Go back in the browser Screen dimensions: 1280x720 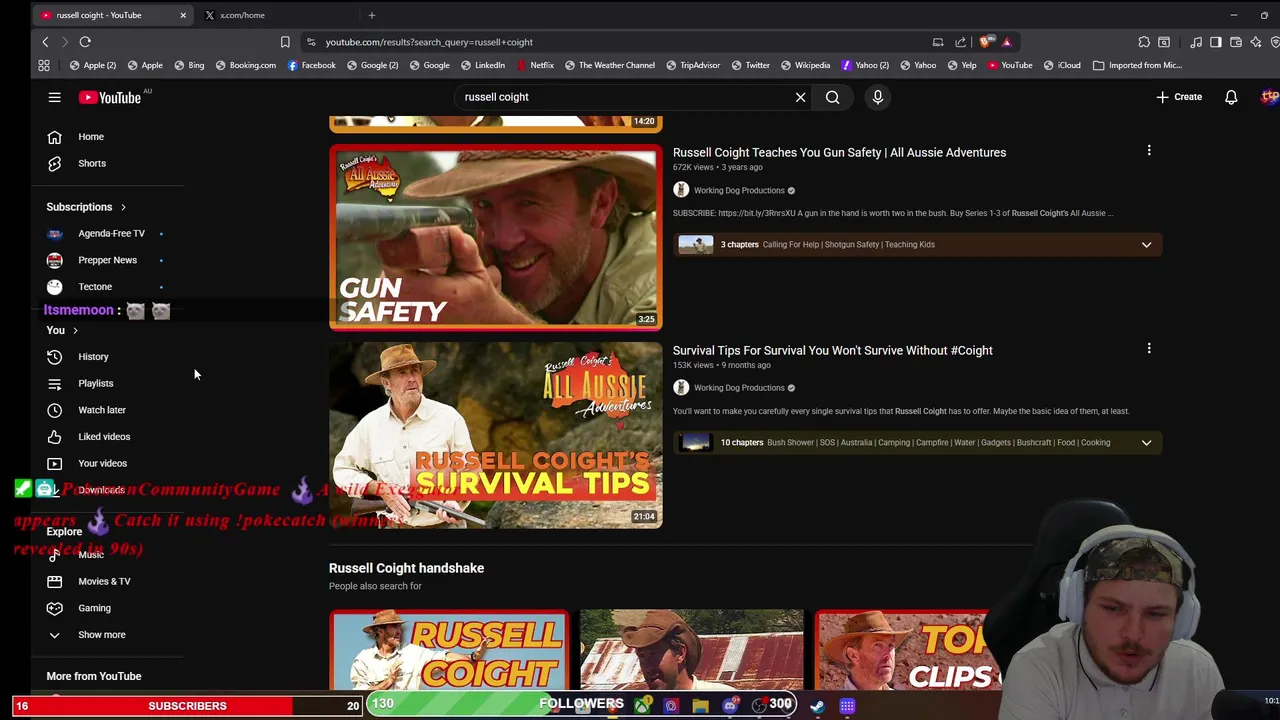coord(45,42)
